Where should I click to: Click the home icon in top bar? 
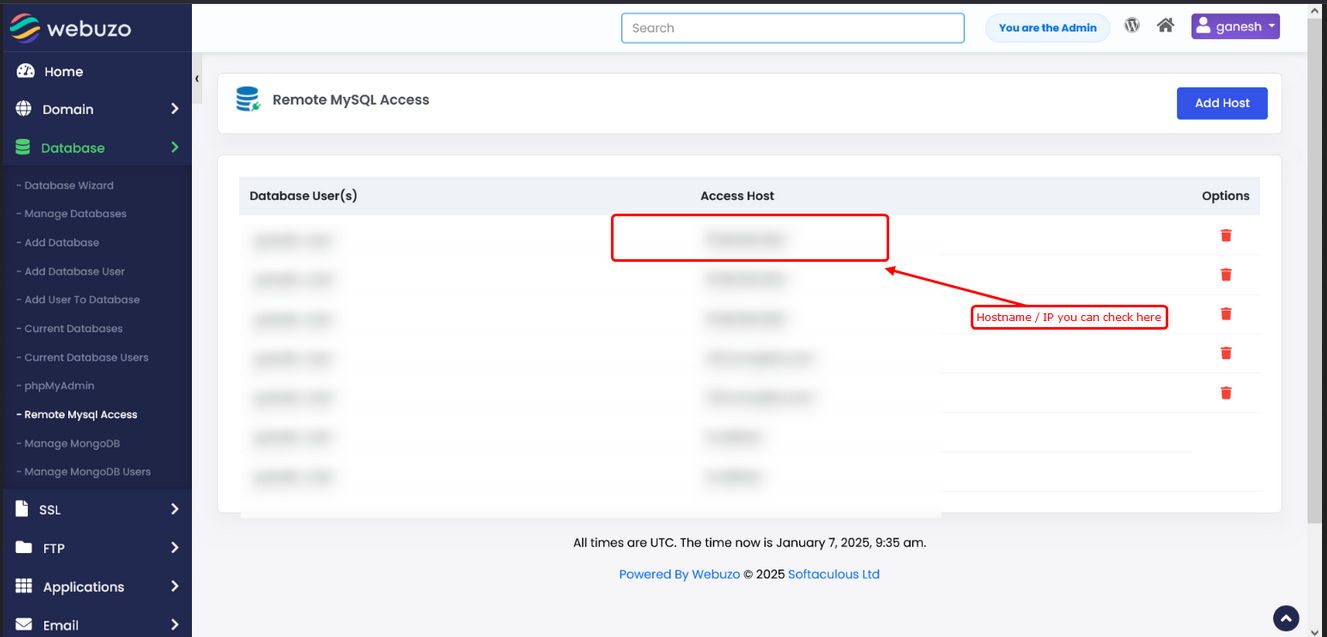(x=1165, y=26)
